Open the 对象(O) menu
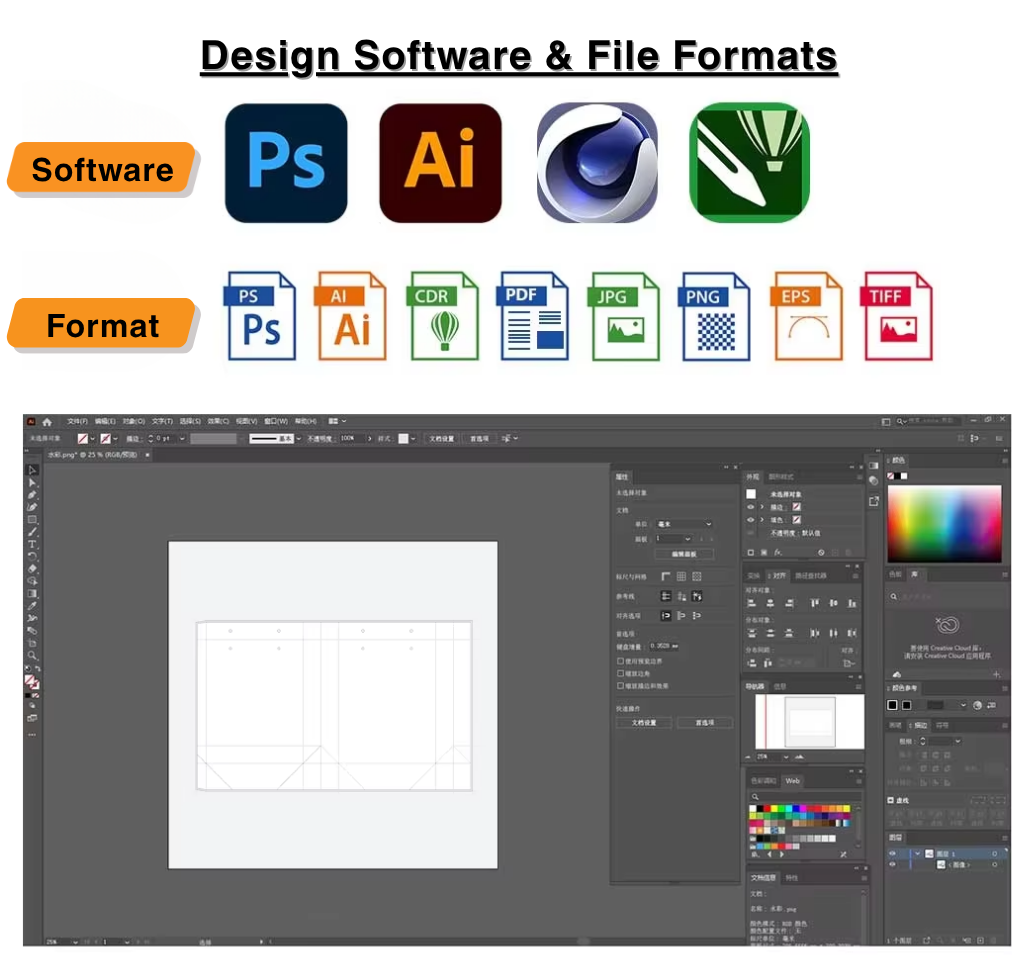Screen dimensions: 1012x955 (x=134, y=421)
